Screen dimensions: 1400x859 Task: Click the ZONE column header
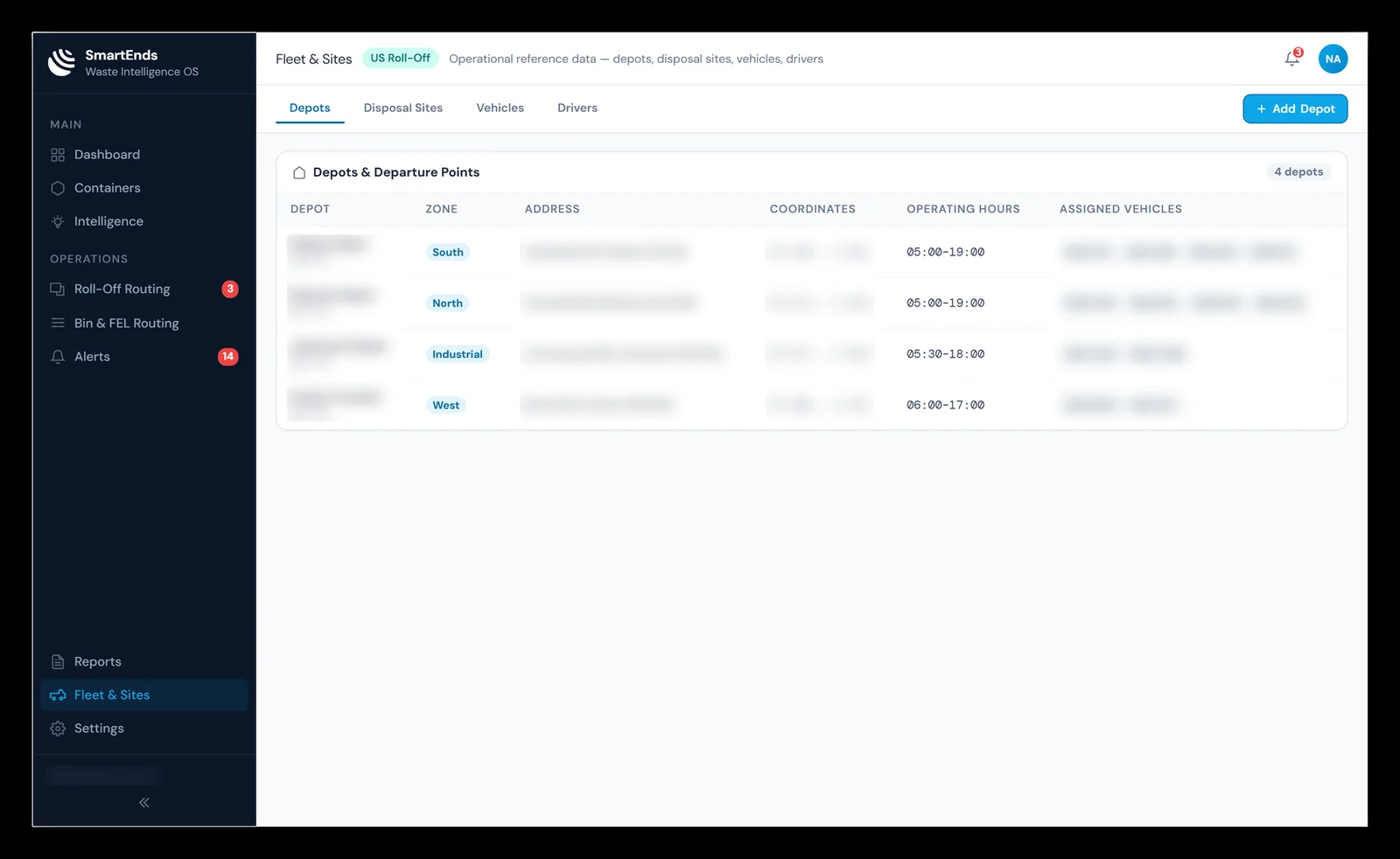tap(441, 209)
